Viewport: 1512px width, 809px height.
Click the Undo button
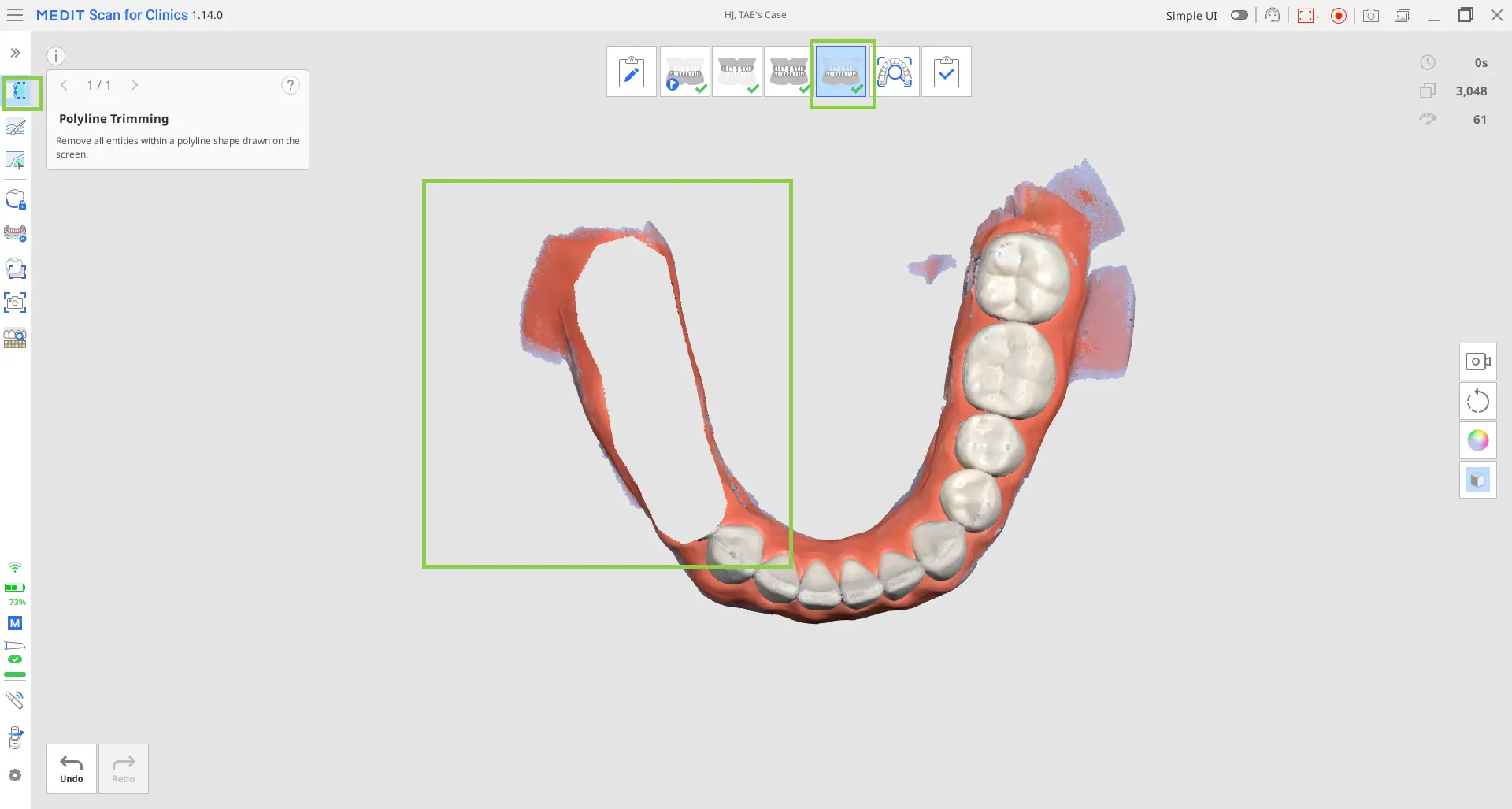pyautogui.click(x=72, y=769)
